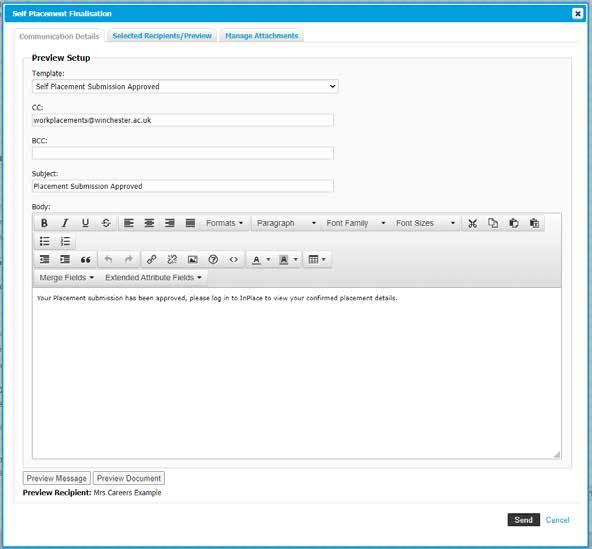Cut selected text with scissors icon
The image size is (592, 549).
point(472,223)
